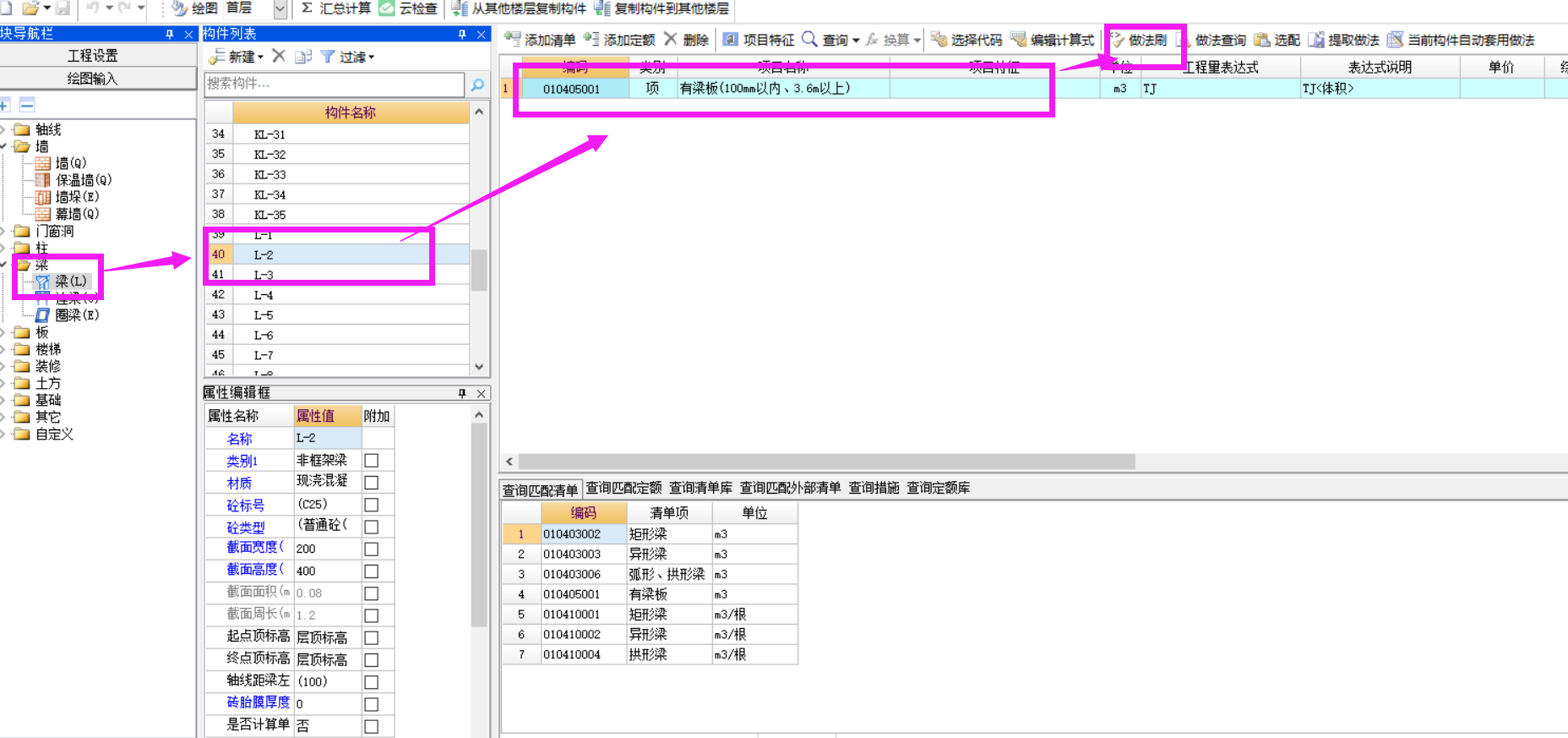
Task: Click the 做法刷 brush icon
Action: coord(1117,39)
